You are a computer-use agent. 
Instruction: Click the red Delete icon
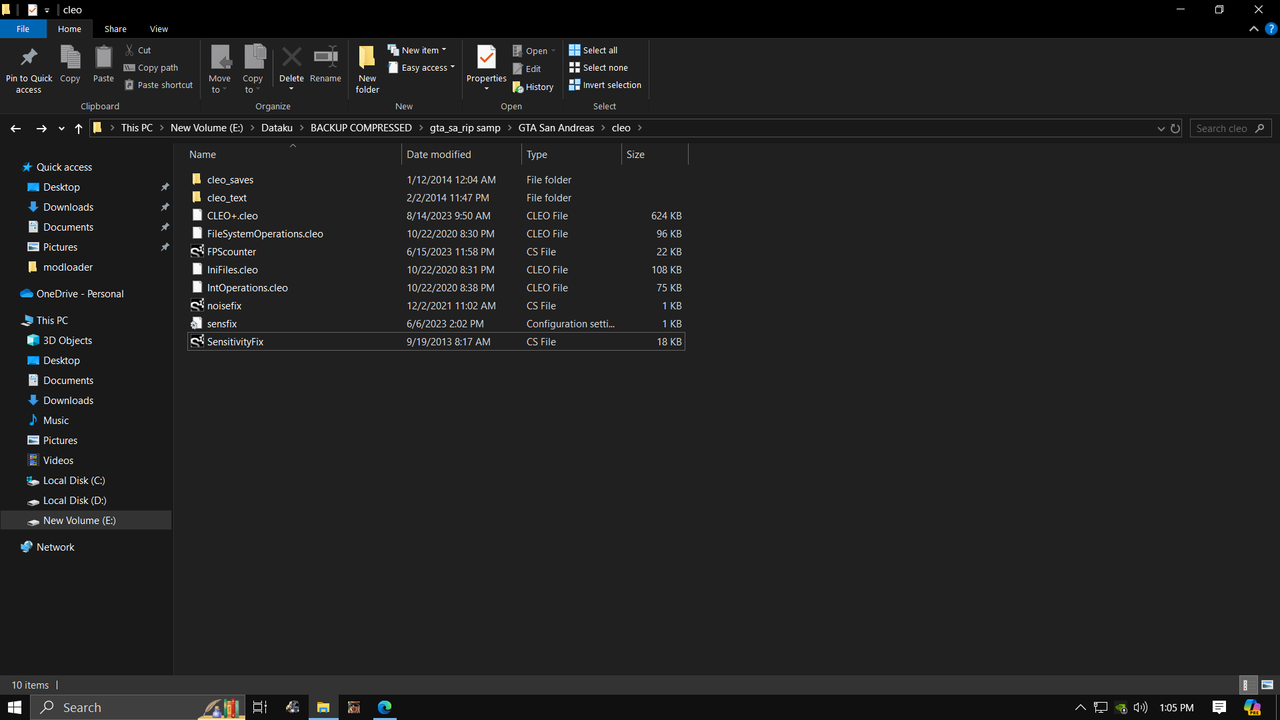pyautogui.click(x=291, y=57)
